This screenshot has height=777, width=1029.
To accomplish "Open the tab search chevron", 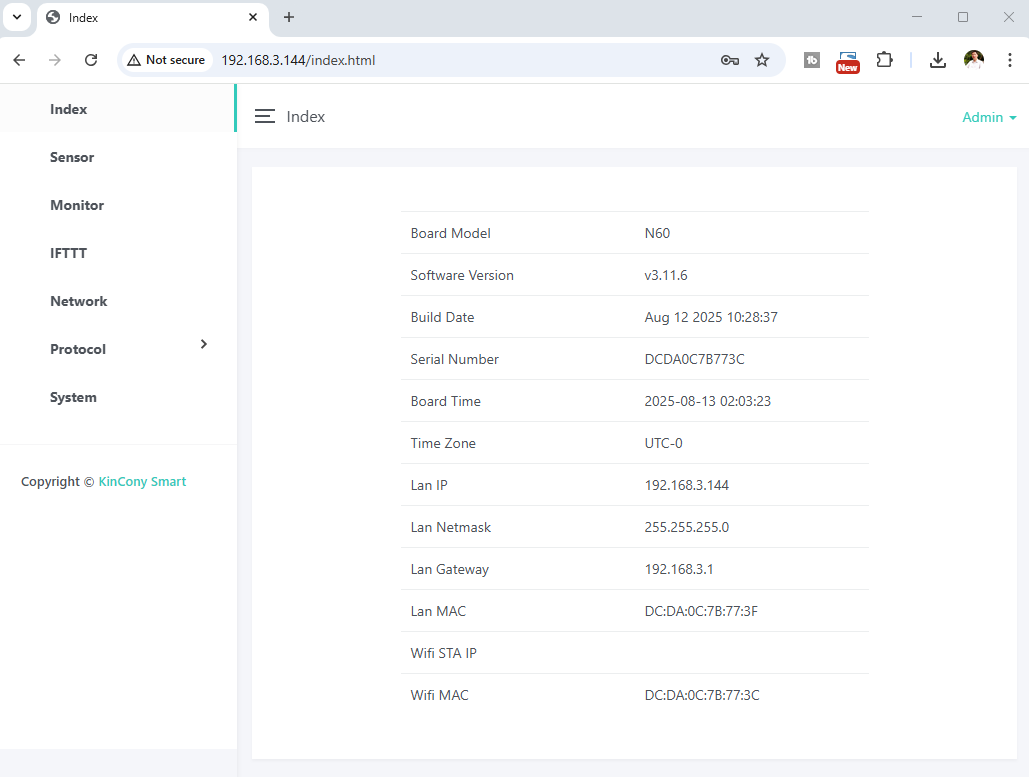I will pos(16,17).
